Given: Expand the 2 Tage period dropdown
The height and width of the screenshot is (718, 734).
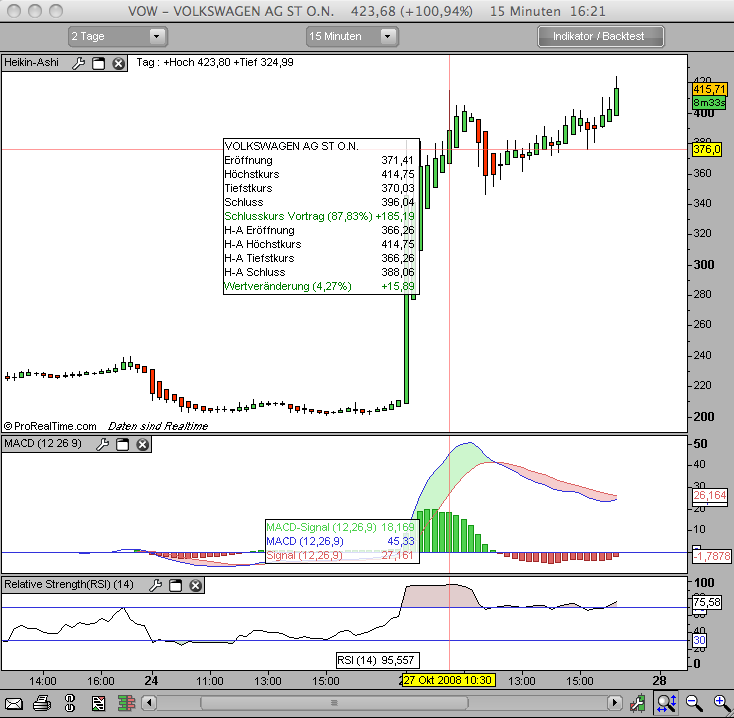Looking at the screenshot, I should [117, 37].
